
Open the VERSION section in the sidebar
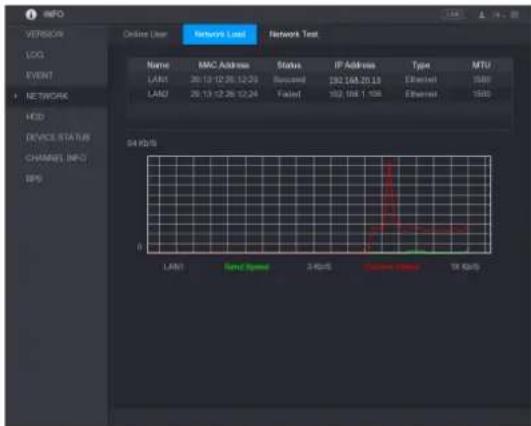tap(44, 34)
